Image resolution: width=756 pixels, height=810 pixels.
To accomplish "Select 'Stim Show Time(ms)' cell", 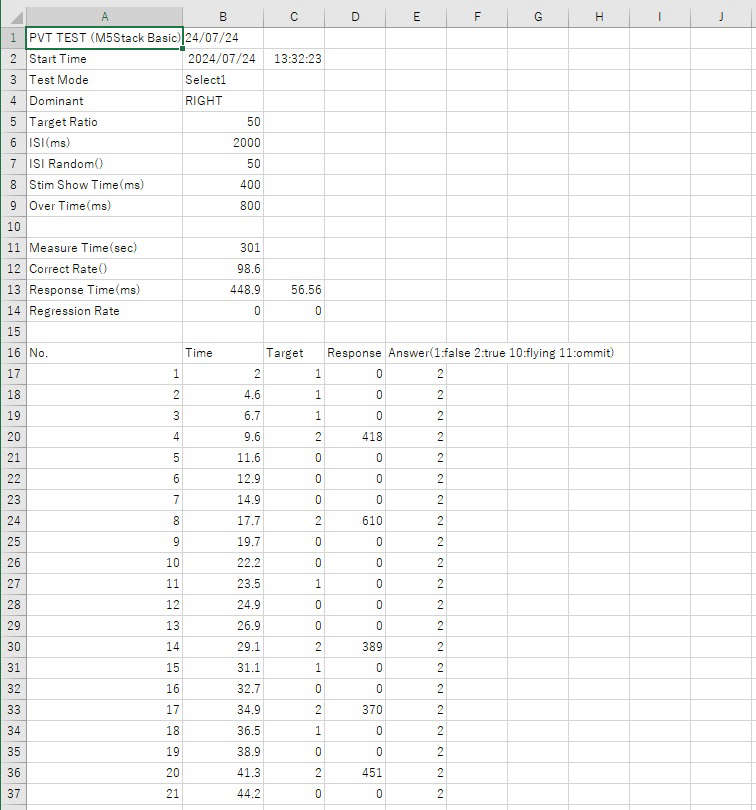I will click(104, 185).
